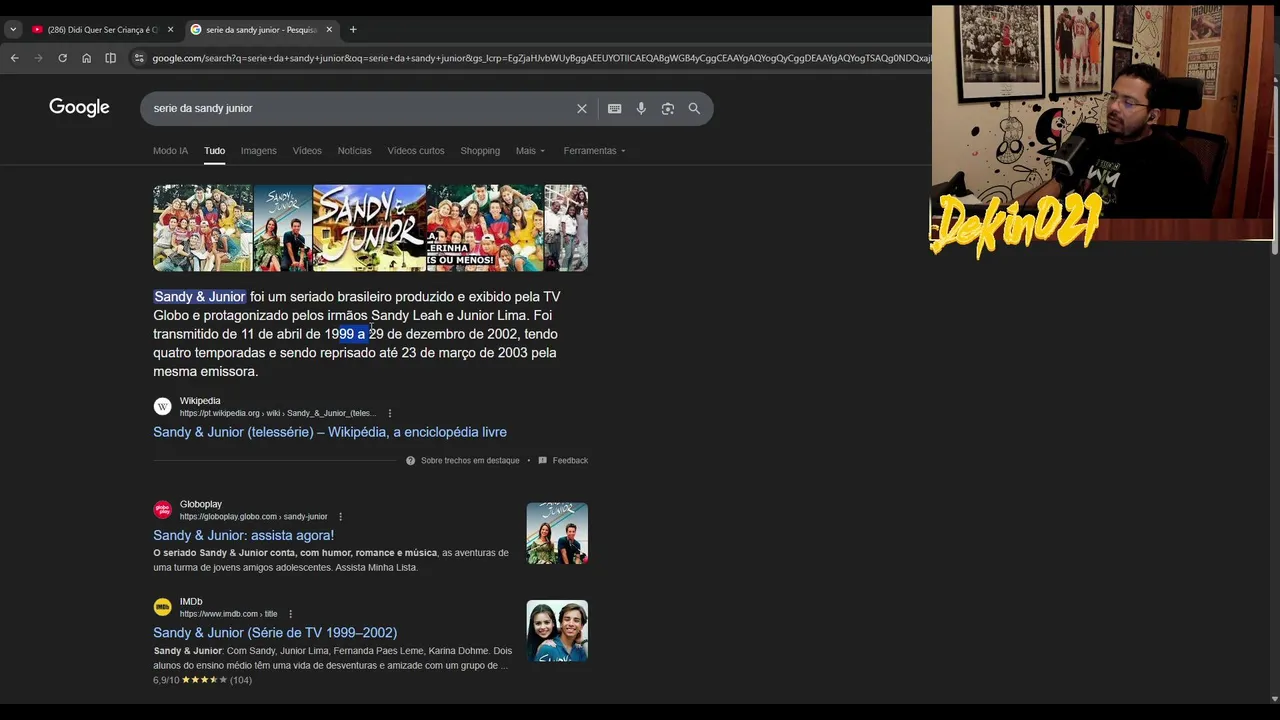Go back to previous page in browser
The image size is (1280, 720).
tap(14, 58)
